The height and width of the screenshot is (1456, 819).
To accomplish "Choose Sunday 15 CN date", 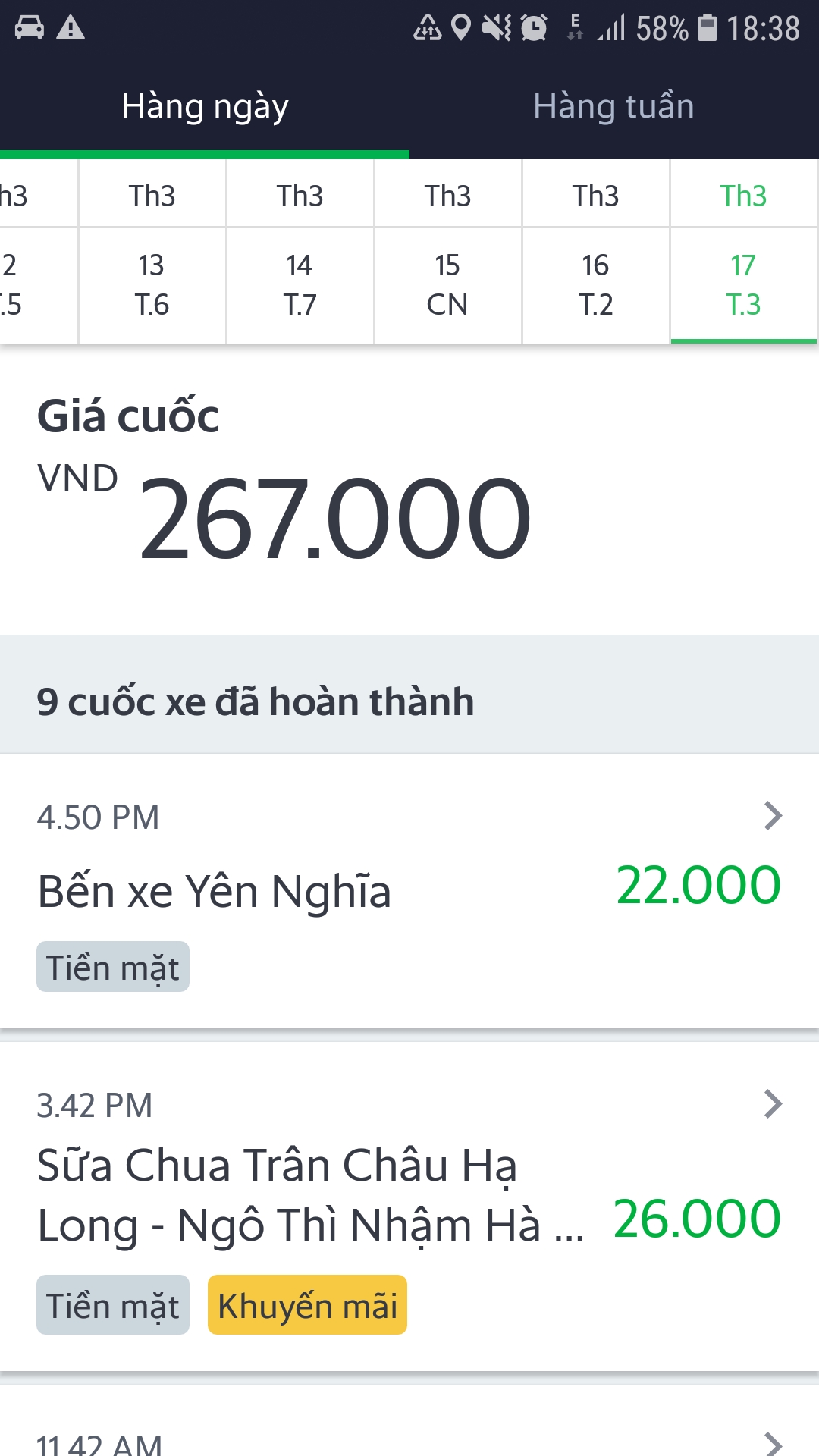I will 447,284.
